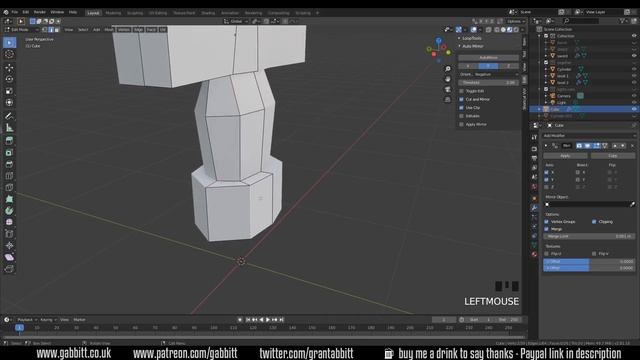Open the Render menu
Image resolution: width=640 pixels, height=360 pixels.
(40, 12)
